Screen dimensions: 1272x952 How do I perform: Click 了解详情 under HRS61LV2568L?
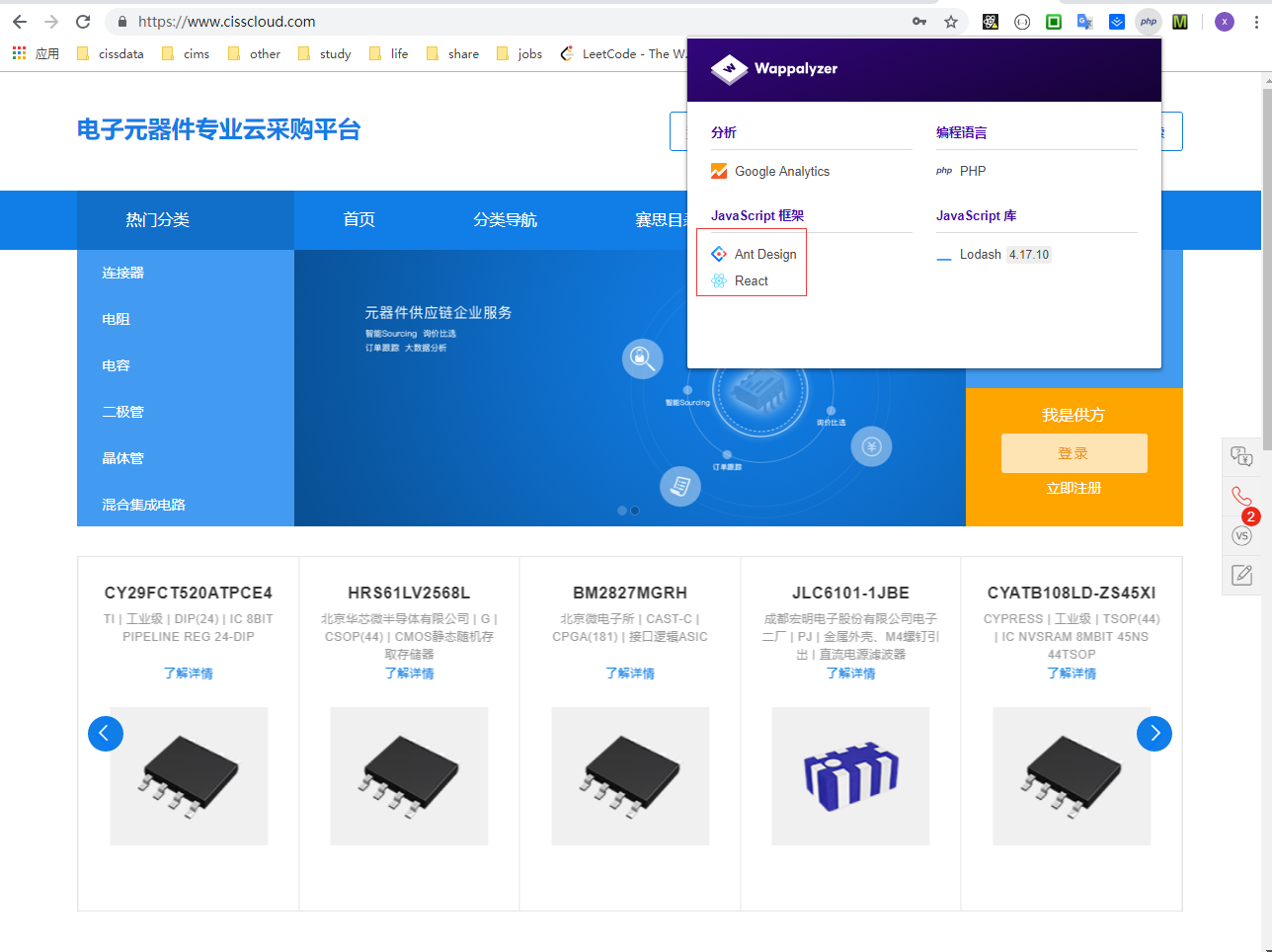click(x=410, y=674)
